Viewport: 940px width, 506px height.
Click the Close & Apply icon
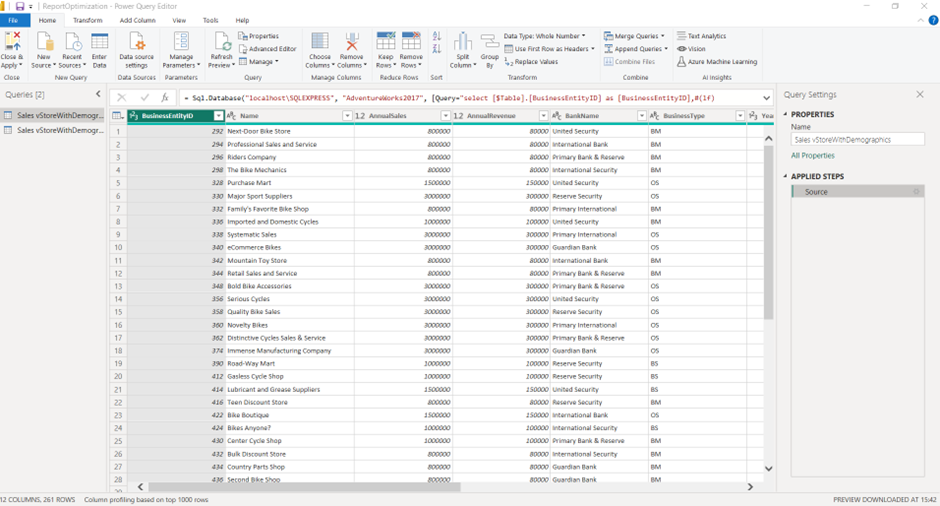tap(13, 42)
